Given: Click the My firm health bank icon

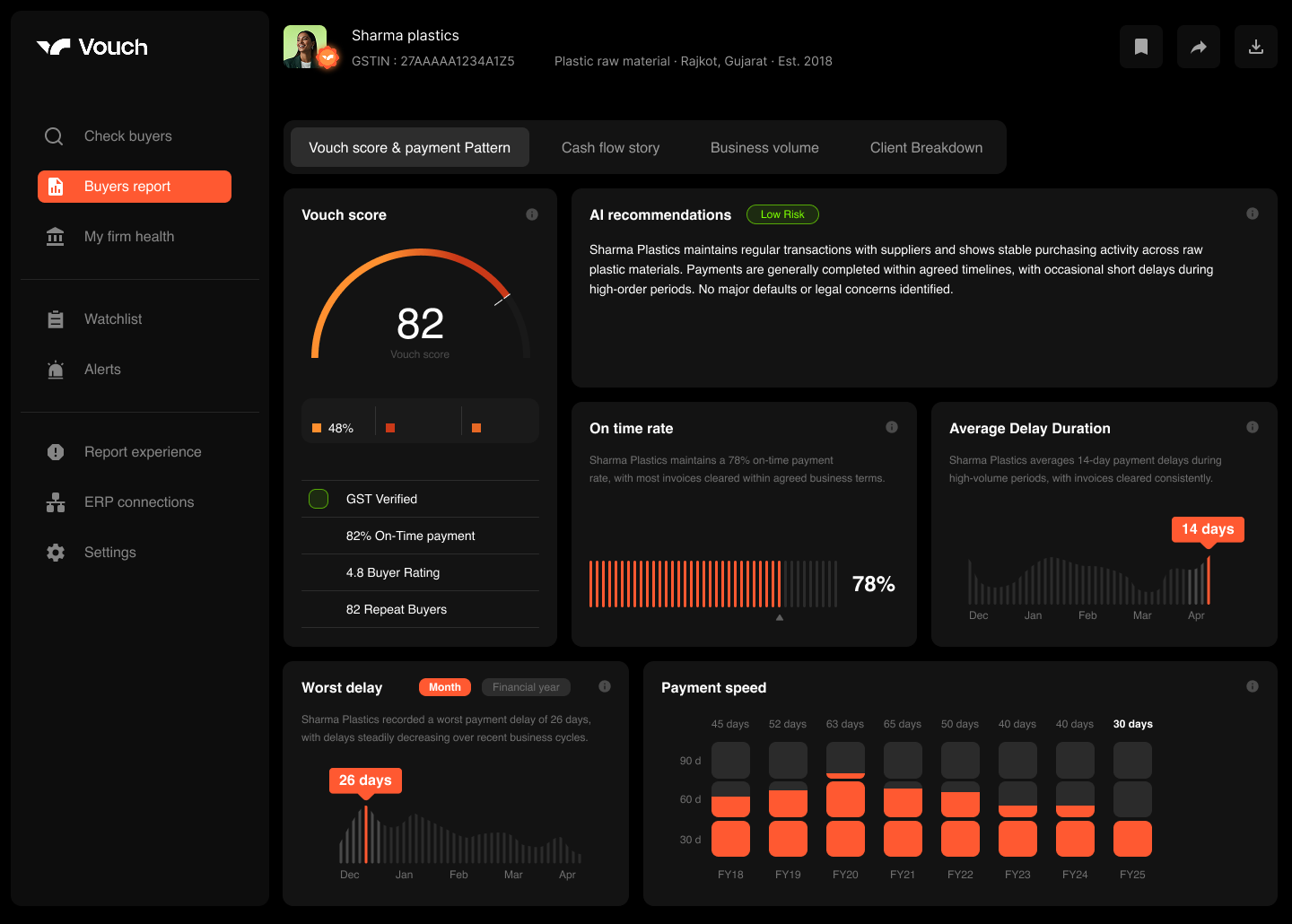Looking at the screenshot, I should [55, 237].
